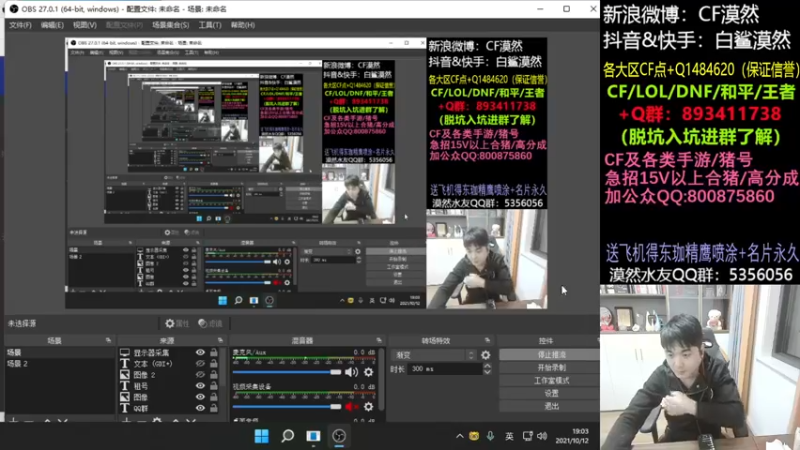Image resolution: width=800 pixels, height=450 pixels.
Task: Click 退出 to exit OBS
Action: (x=549, y=406)
